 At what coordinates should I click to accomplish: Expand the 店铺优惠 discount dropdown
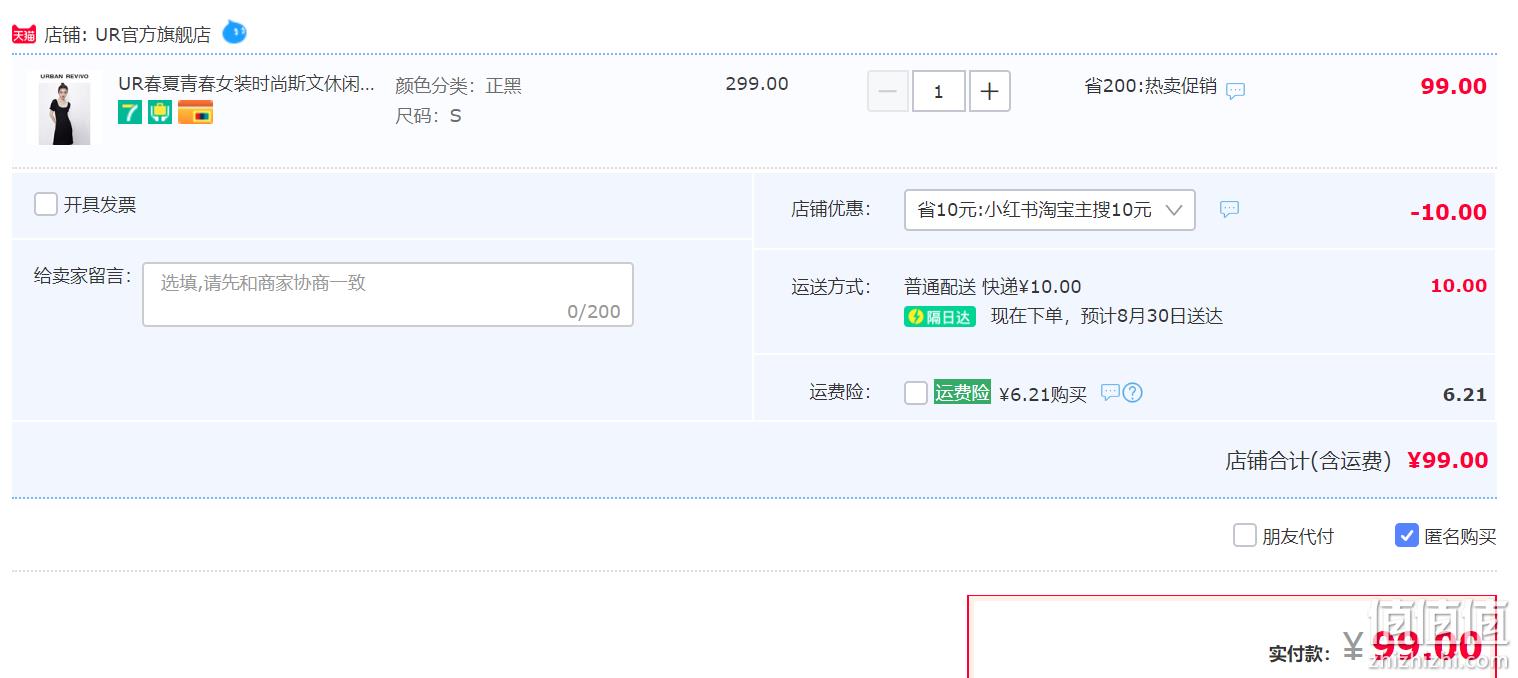point(1050,210)
